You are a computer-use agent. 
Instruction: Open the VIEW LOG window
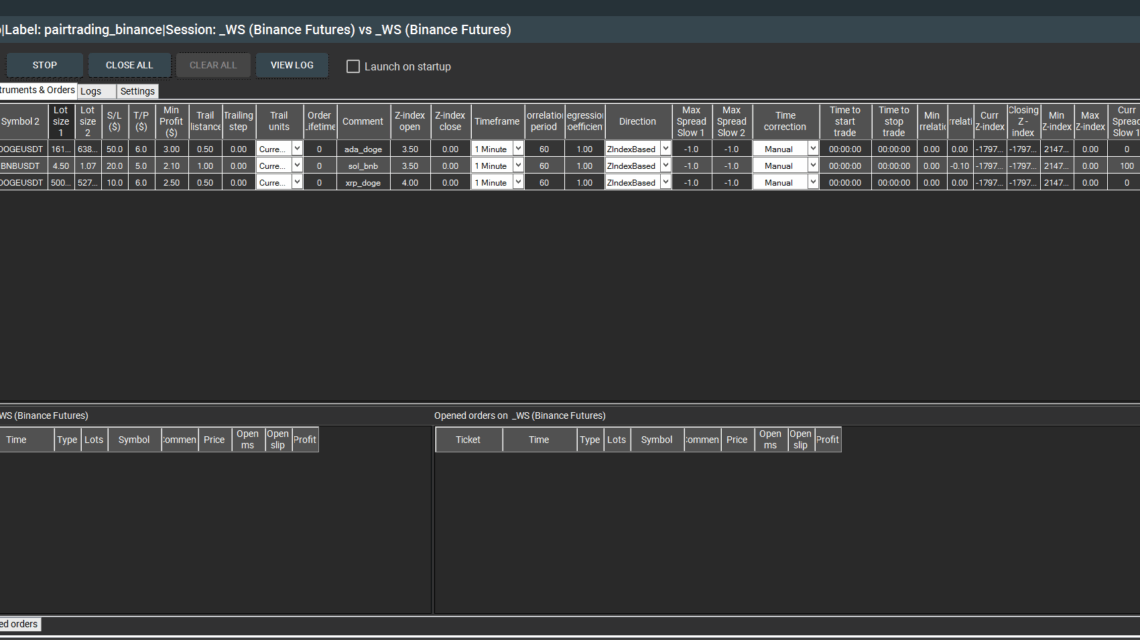point(291,65)
